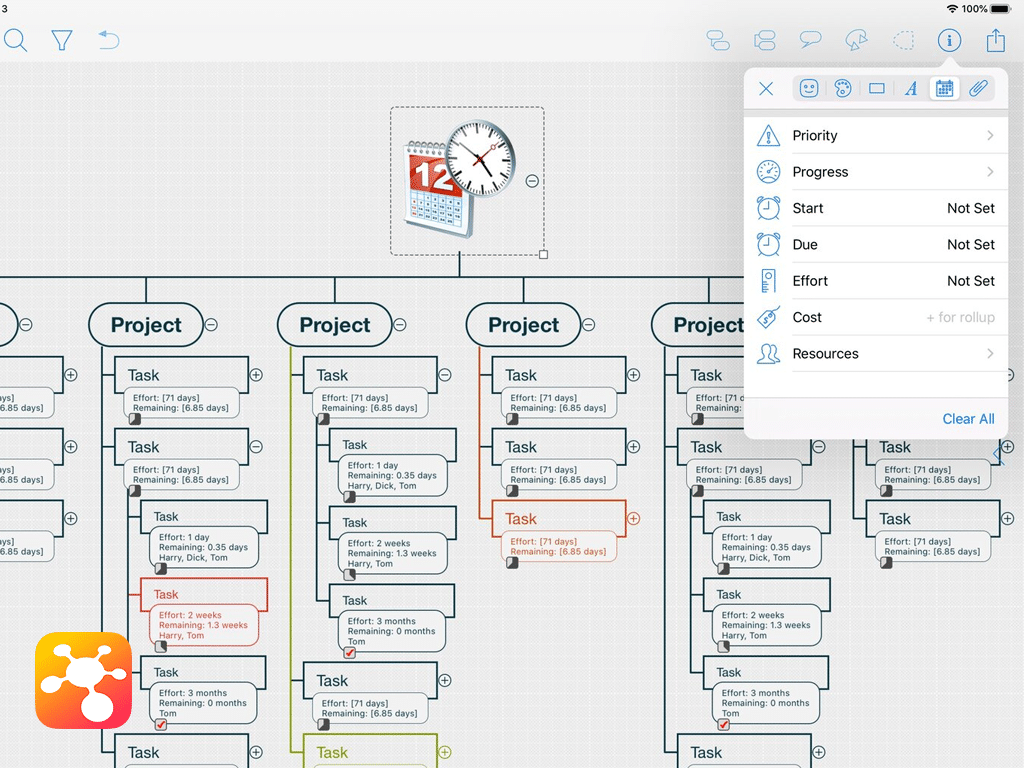Tap the Search magnifier icon
This screenshot has height=768, width=1024.
(x=16, y=40)
